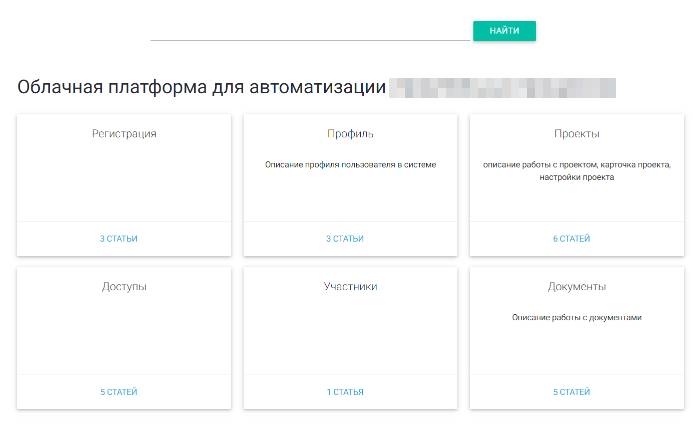
Task: Open 6 СТАТЕЙ link in Проекты
Action: coord(571,239)
